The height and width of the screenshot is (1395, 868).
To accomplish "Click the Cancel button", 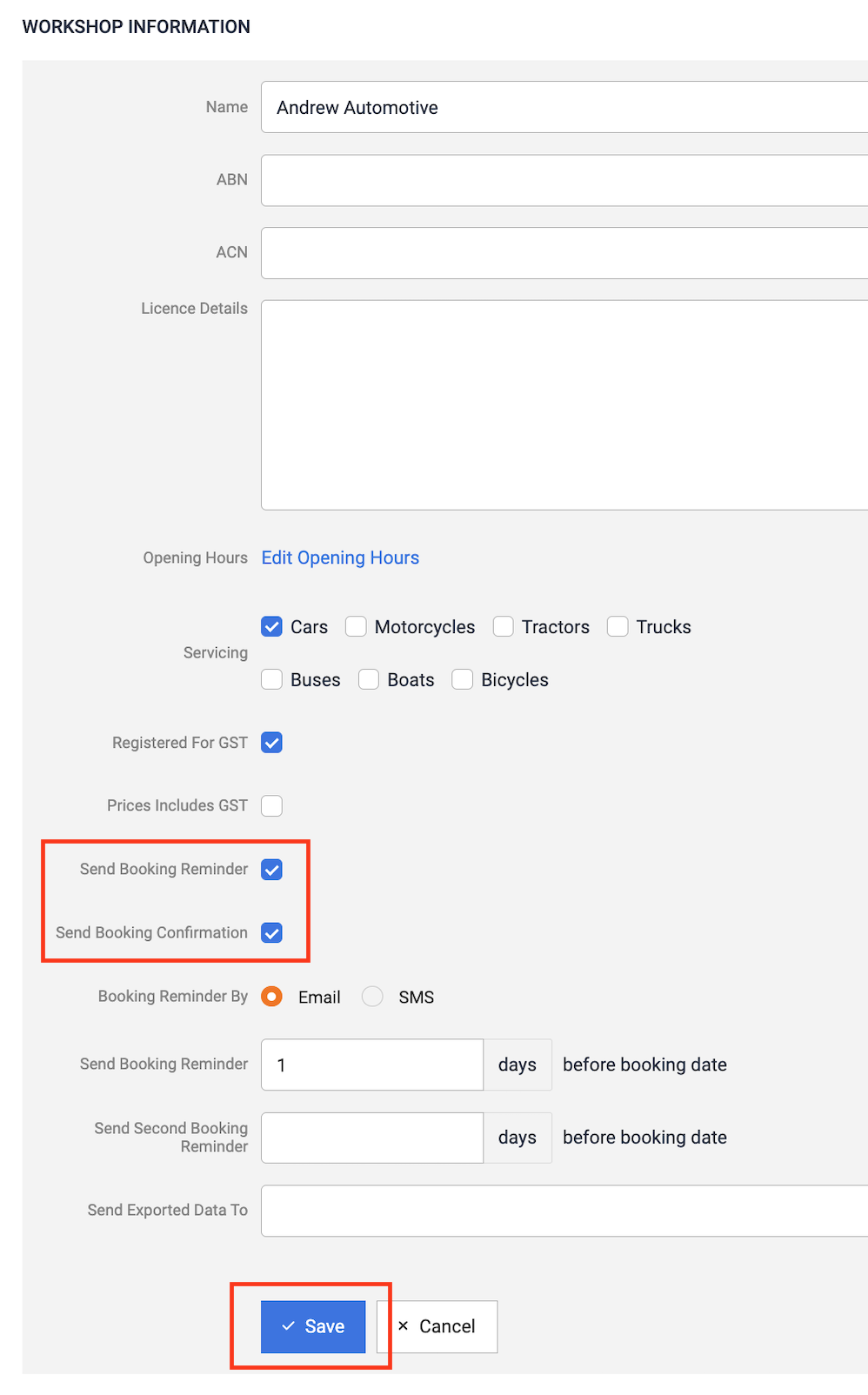I will 437,1326.
